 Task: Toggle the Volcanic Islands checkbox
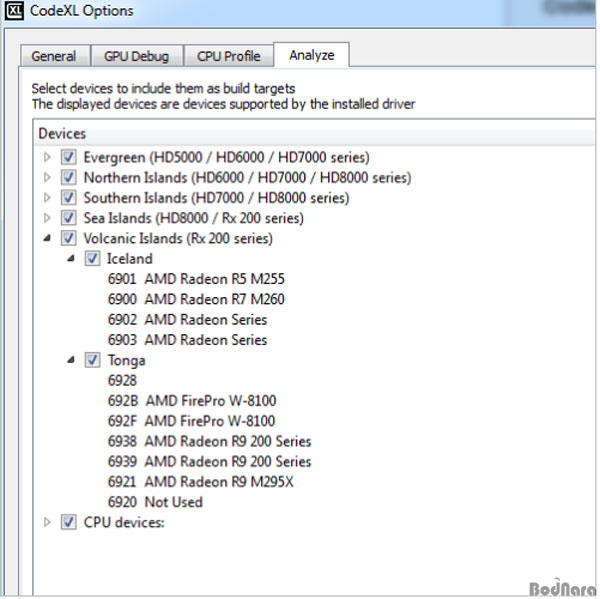[x=69, y=238]
